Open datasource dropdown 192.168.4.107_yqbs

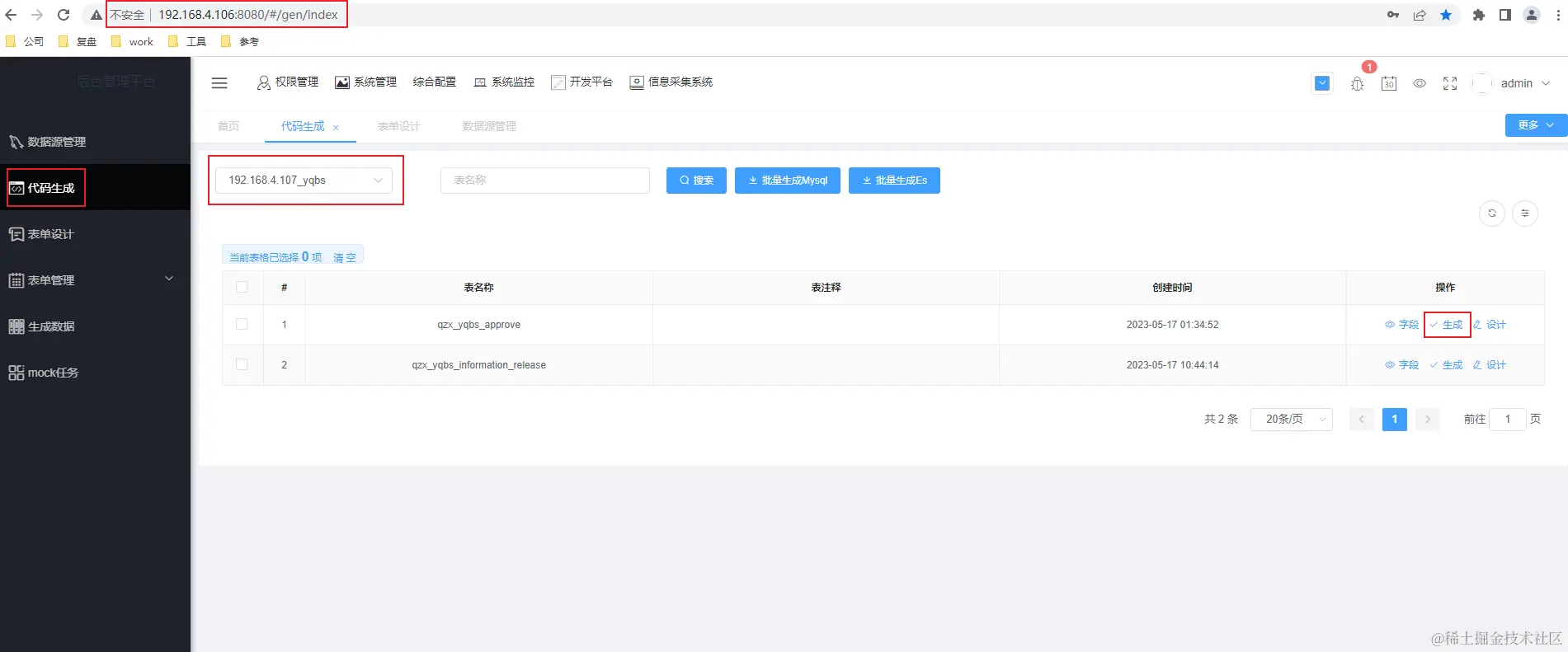(304, 181)
